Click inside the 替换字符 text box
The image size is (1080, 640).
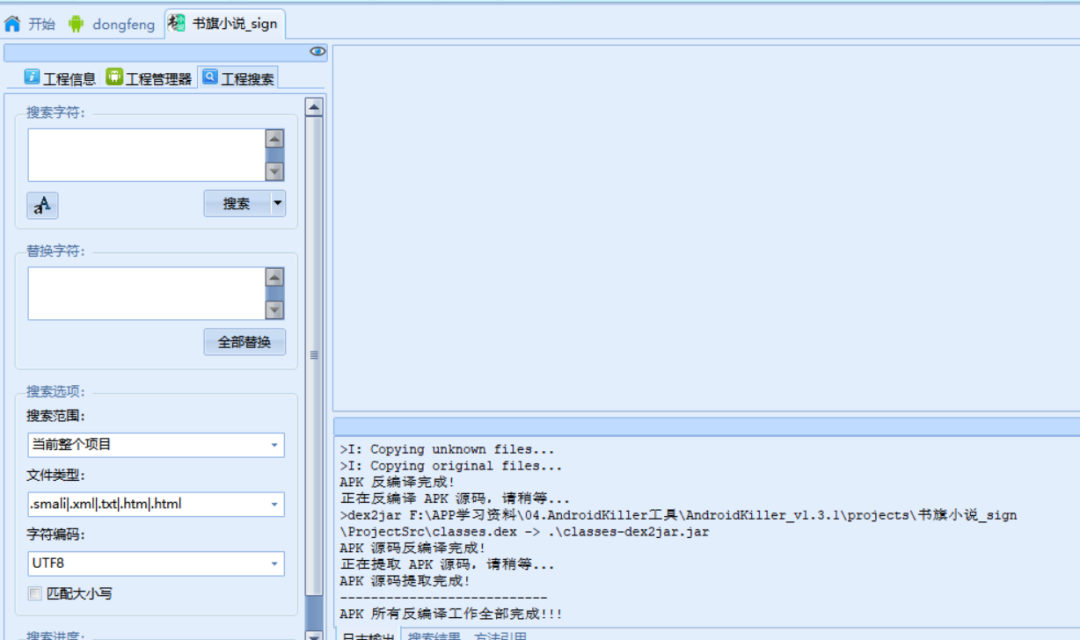tap(147, 293)
